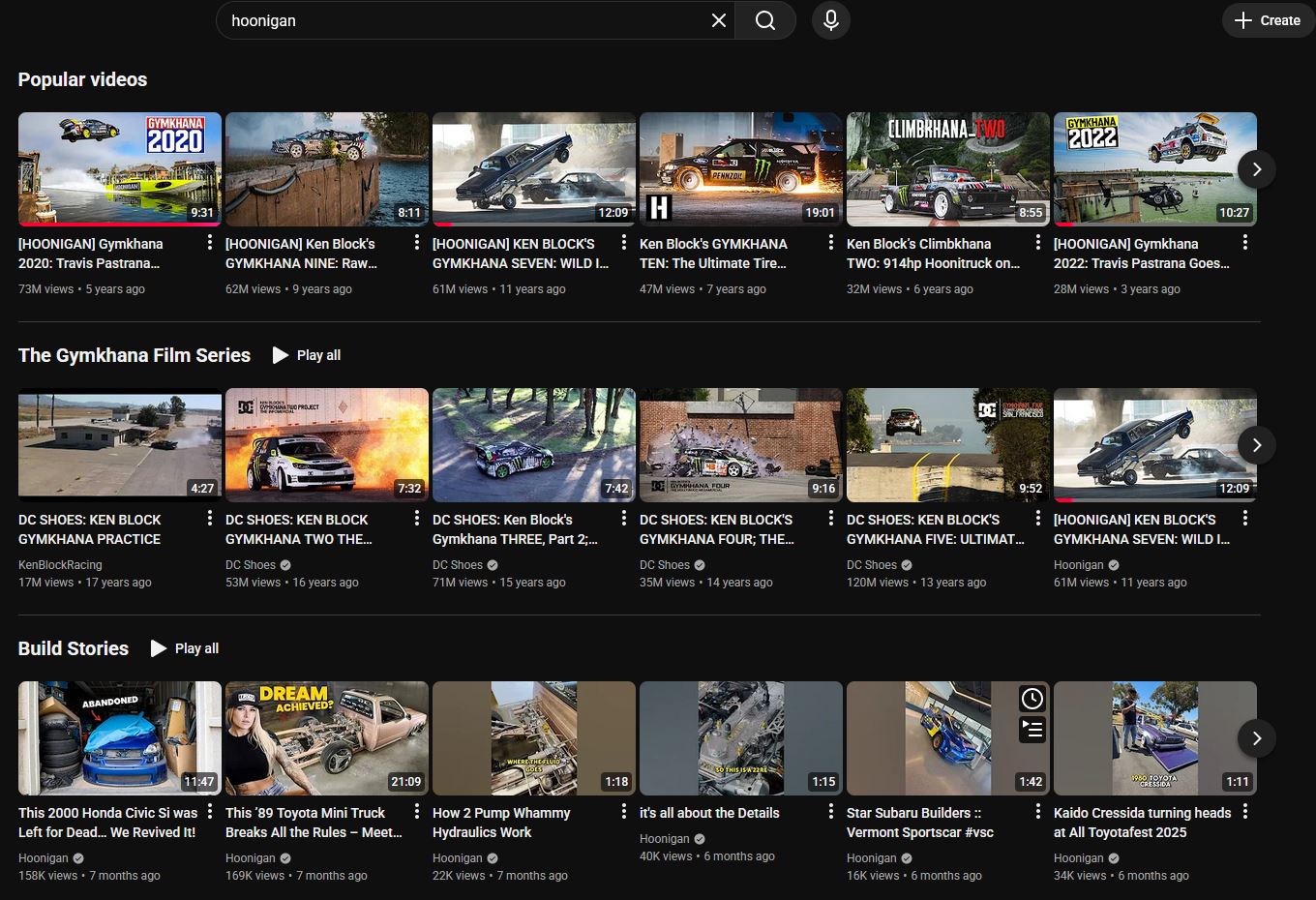Advance the Build Stories carousel arrow
This screenshot has height=900, width=1316.
pyautogui.click(x=1256, y=738)
